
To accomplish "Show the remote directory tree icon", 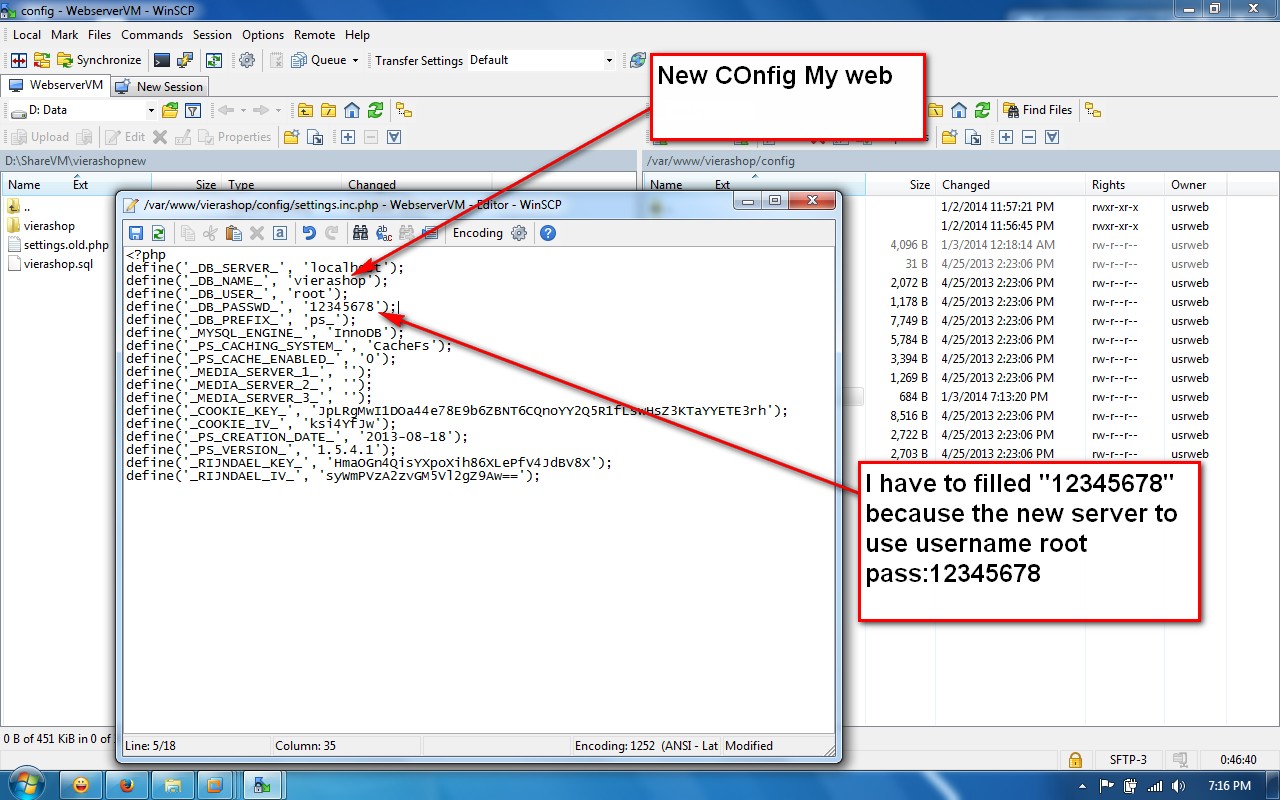I will (x=1093, y=110).
